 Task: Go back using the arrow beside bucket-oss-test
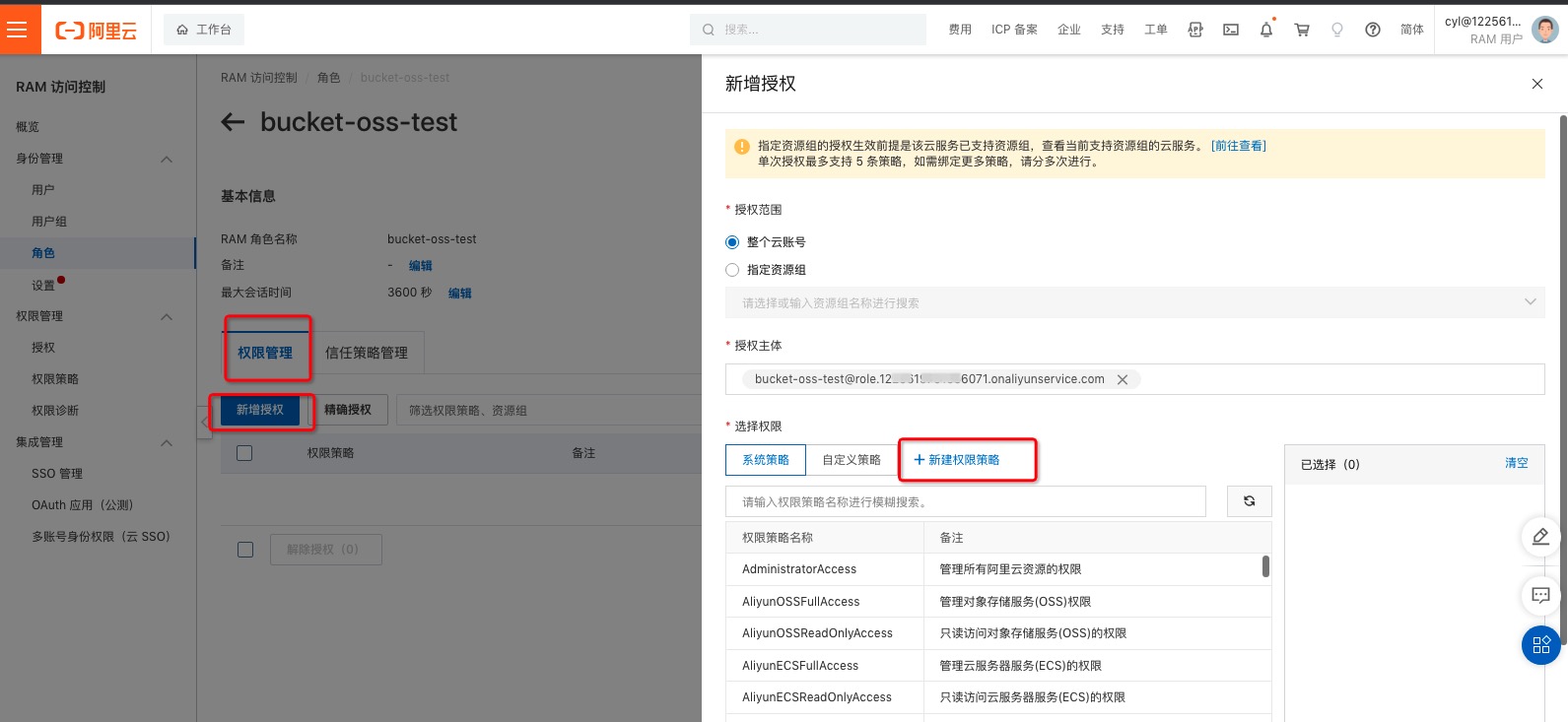233,122
